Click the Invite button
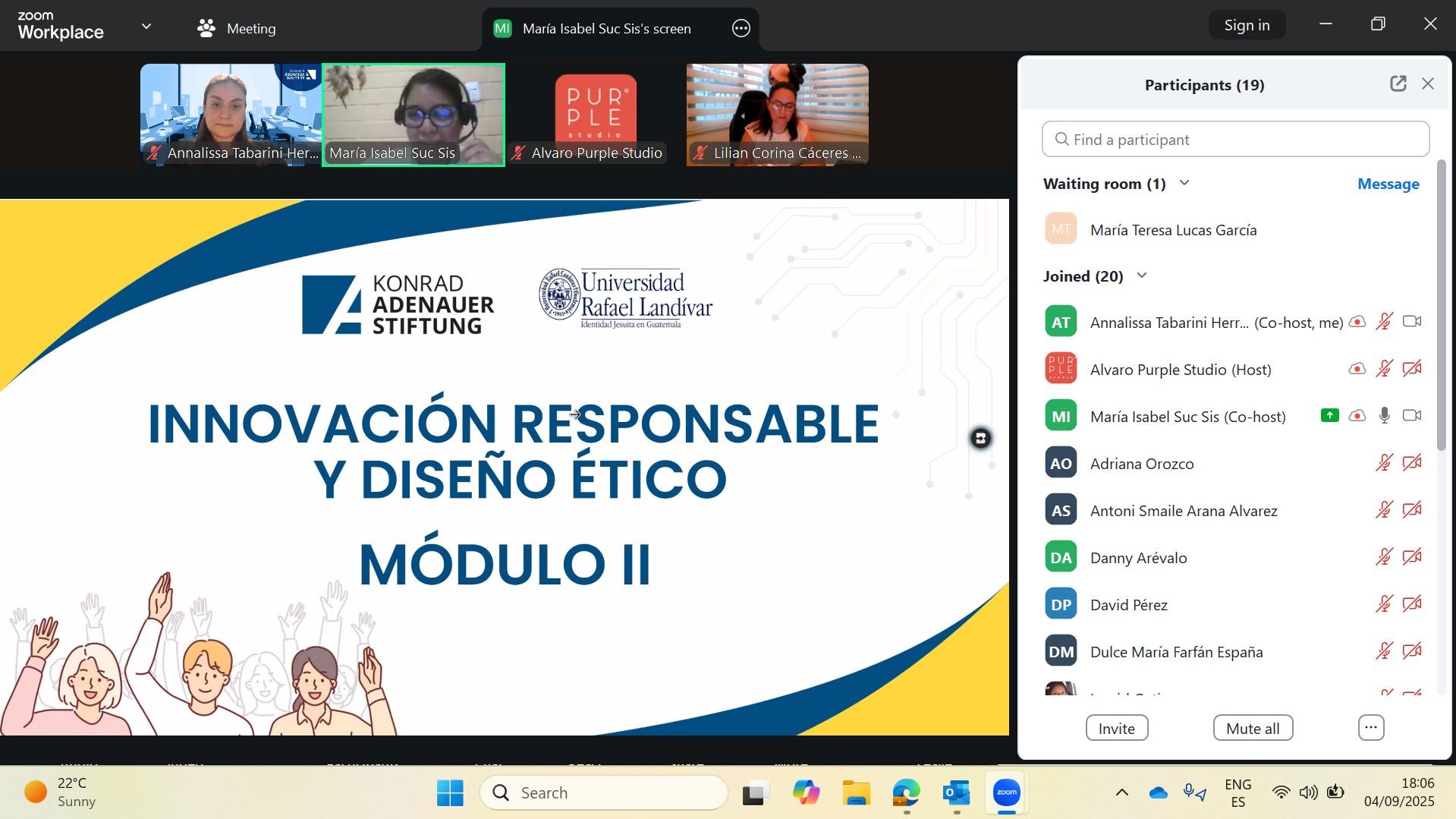The image size is (1456, 819). (1116, 728)
